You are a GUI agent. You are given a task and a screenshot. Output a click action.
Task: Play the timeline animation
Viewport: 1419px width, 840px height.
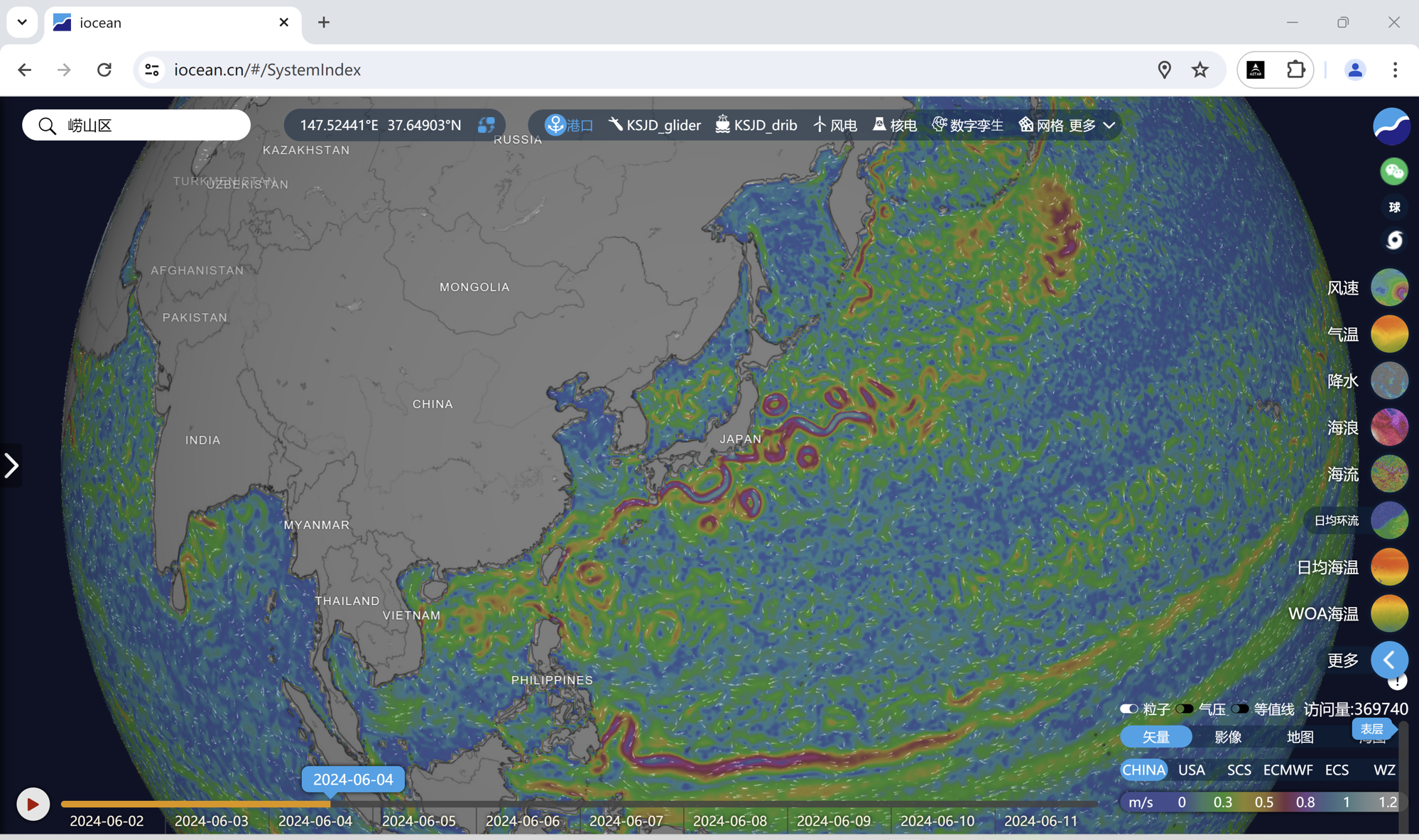tap(33, 804)
